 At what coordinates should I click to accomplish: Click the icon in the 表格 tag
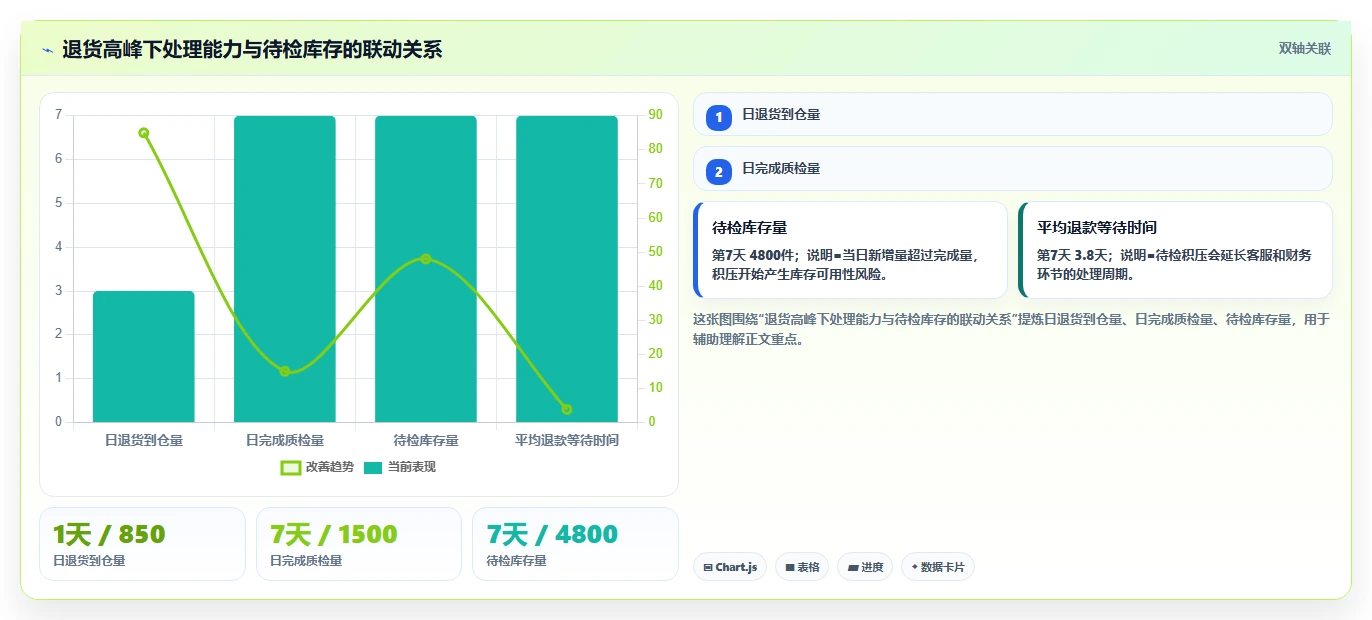tap(790, 567)
